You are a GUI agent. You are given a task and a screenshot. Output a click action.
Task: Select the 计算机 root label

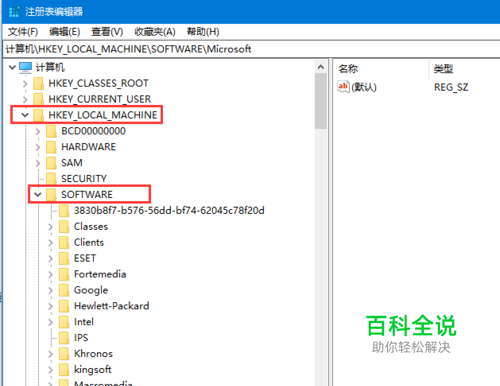coord(50,67)
